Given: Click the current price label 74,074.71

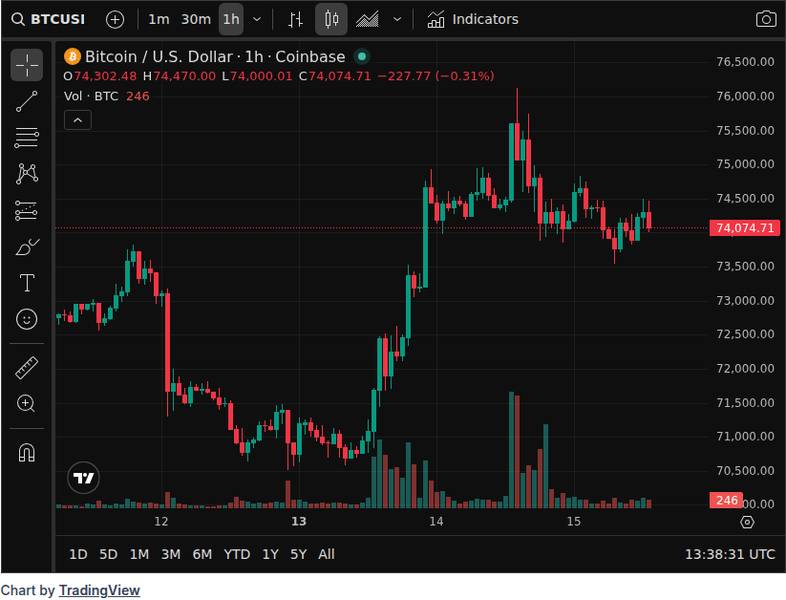Looking at the screenshot, I should (x=744, y=228).
